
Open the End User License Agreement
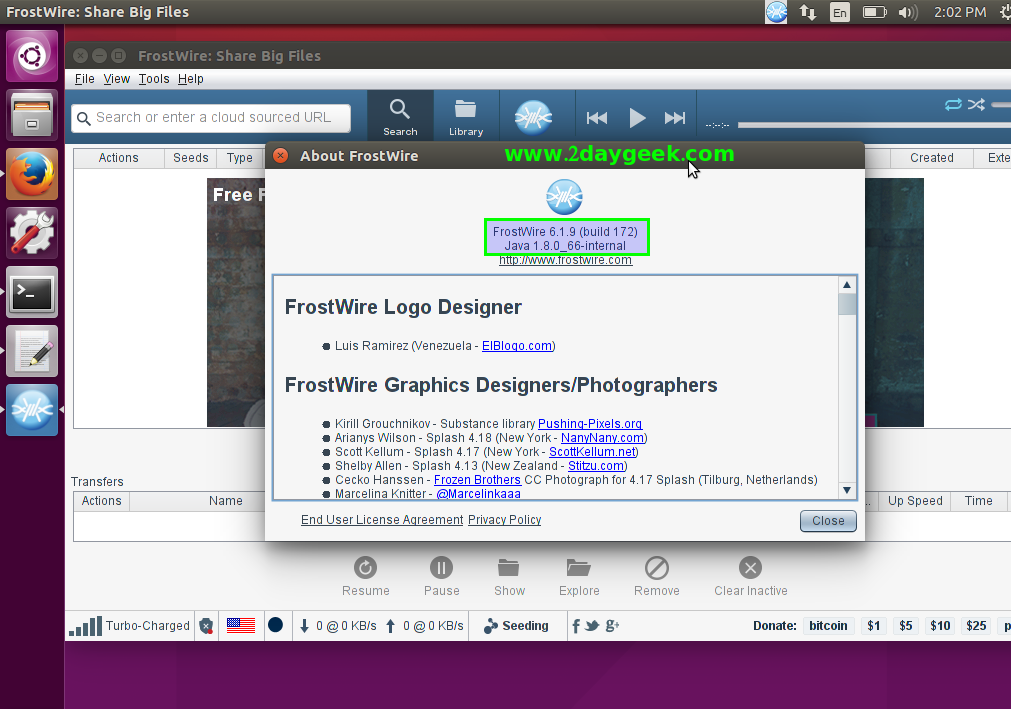(x=382, y=520)
